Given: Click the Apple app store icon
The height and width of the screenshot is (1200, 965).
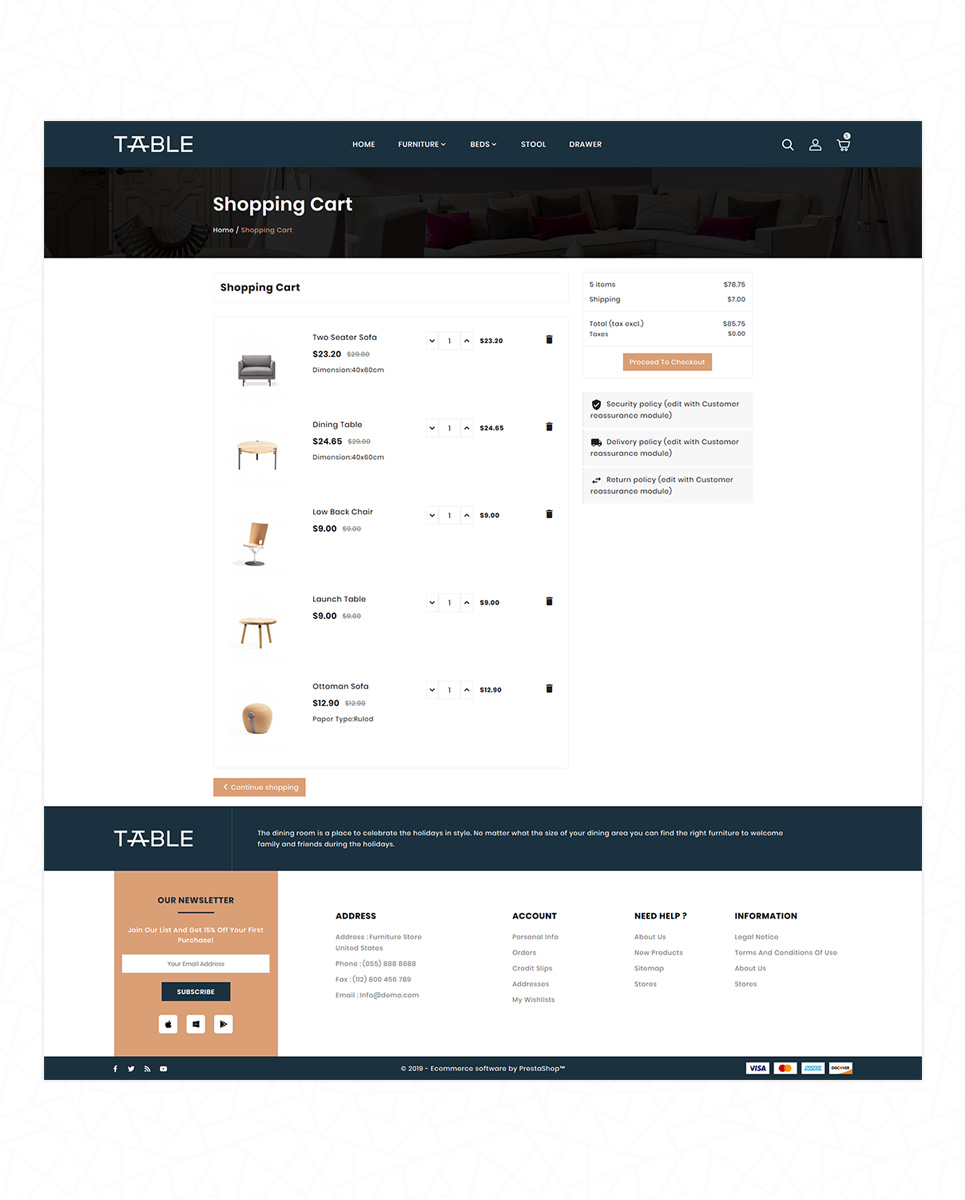Looking at the screenshot, I should click(x=168, y=1024).
